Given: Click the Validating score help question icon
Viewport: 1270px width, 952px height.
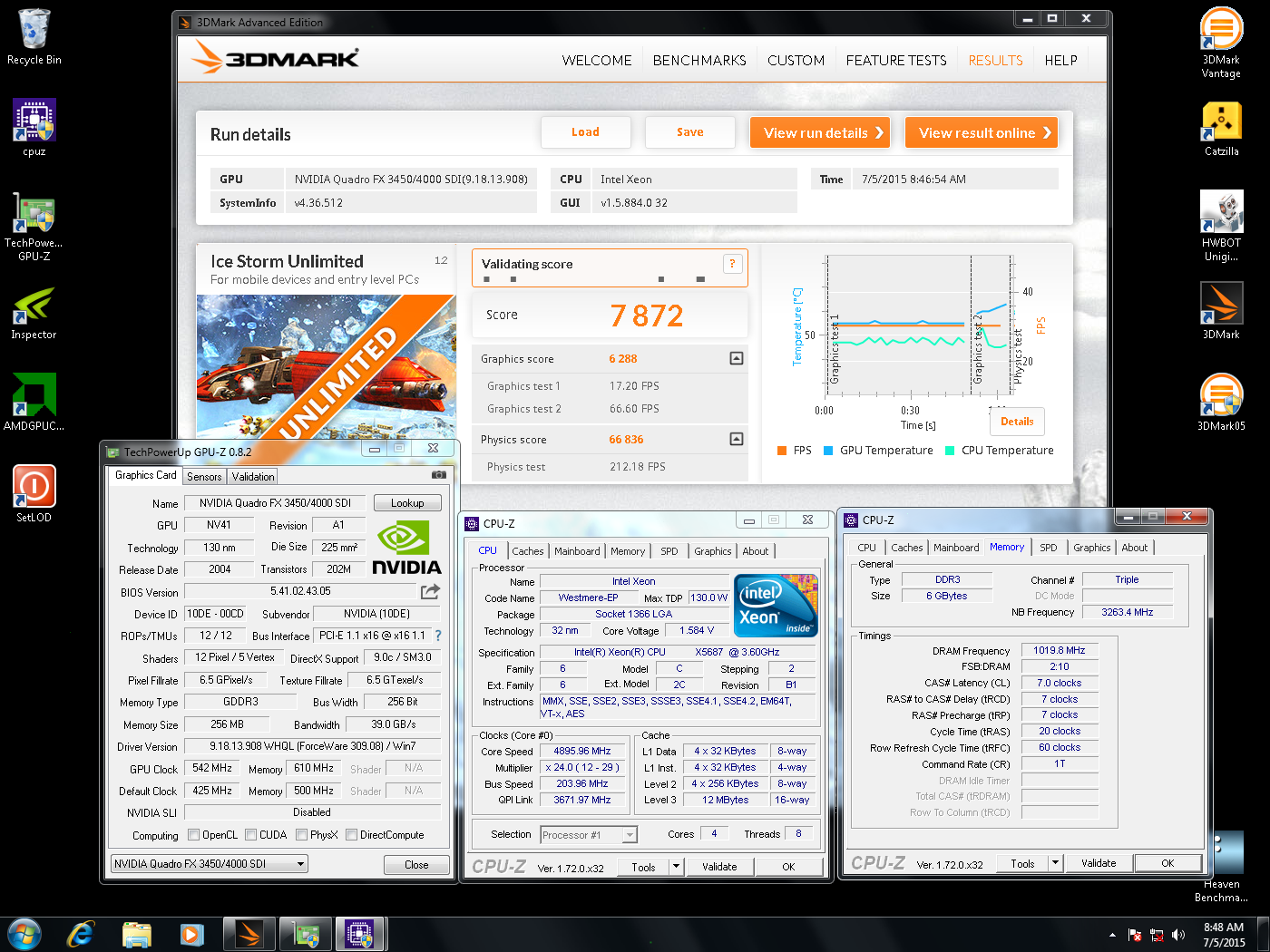Looking at the screenshot, I should point(732,264).
